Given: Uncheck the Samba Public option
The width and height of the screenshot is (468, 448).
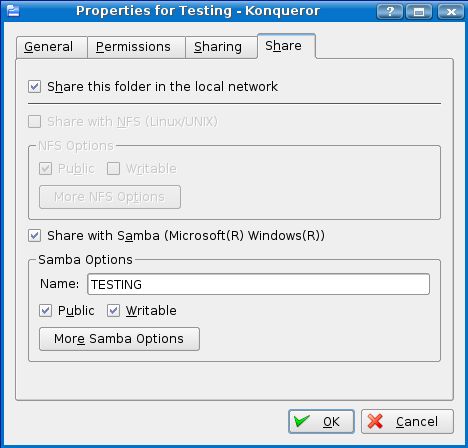Looking at the screenshot, I should 45,311.
